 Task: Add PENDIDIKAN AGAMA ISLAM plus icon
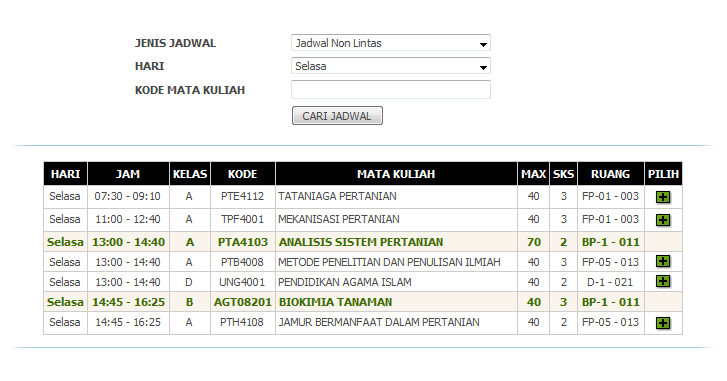coord(663,281)
